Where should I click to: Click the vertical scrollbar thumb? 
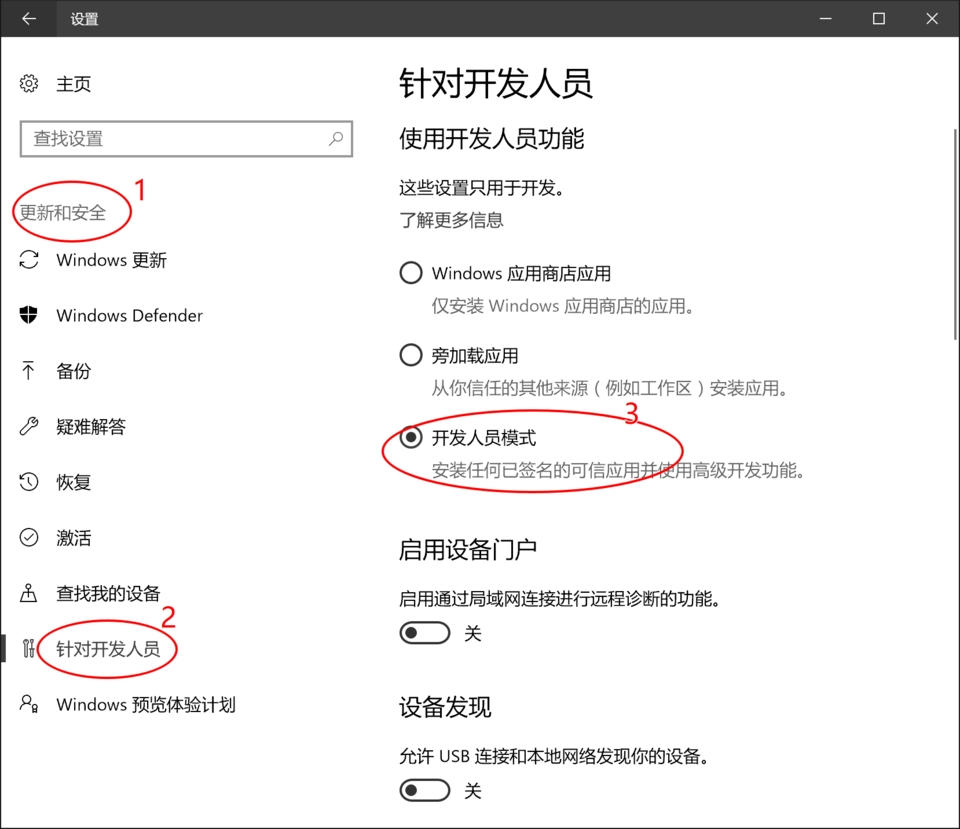[955, 234]
